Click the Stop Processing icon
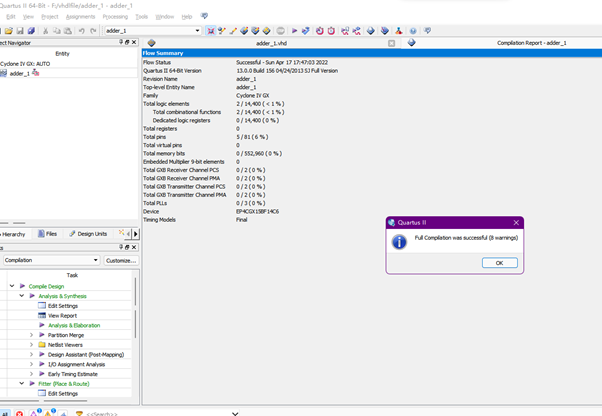602x416 pixels. point(281,31)
